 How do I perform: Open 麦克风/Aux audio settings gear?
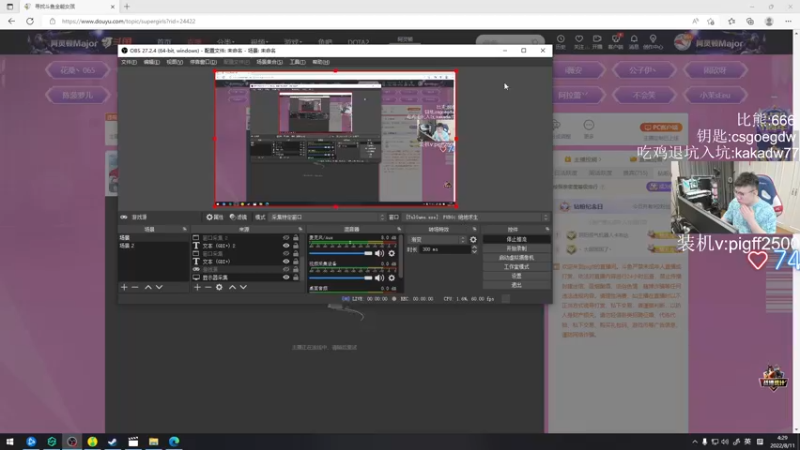(391, 253)
